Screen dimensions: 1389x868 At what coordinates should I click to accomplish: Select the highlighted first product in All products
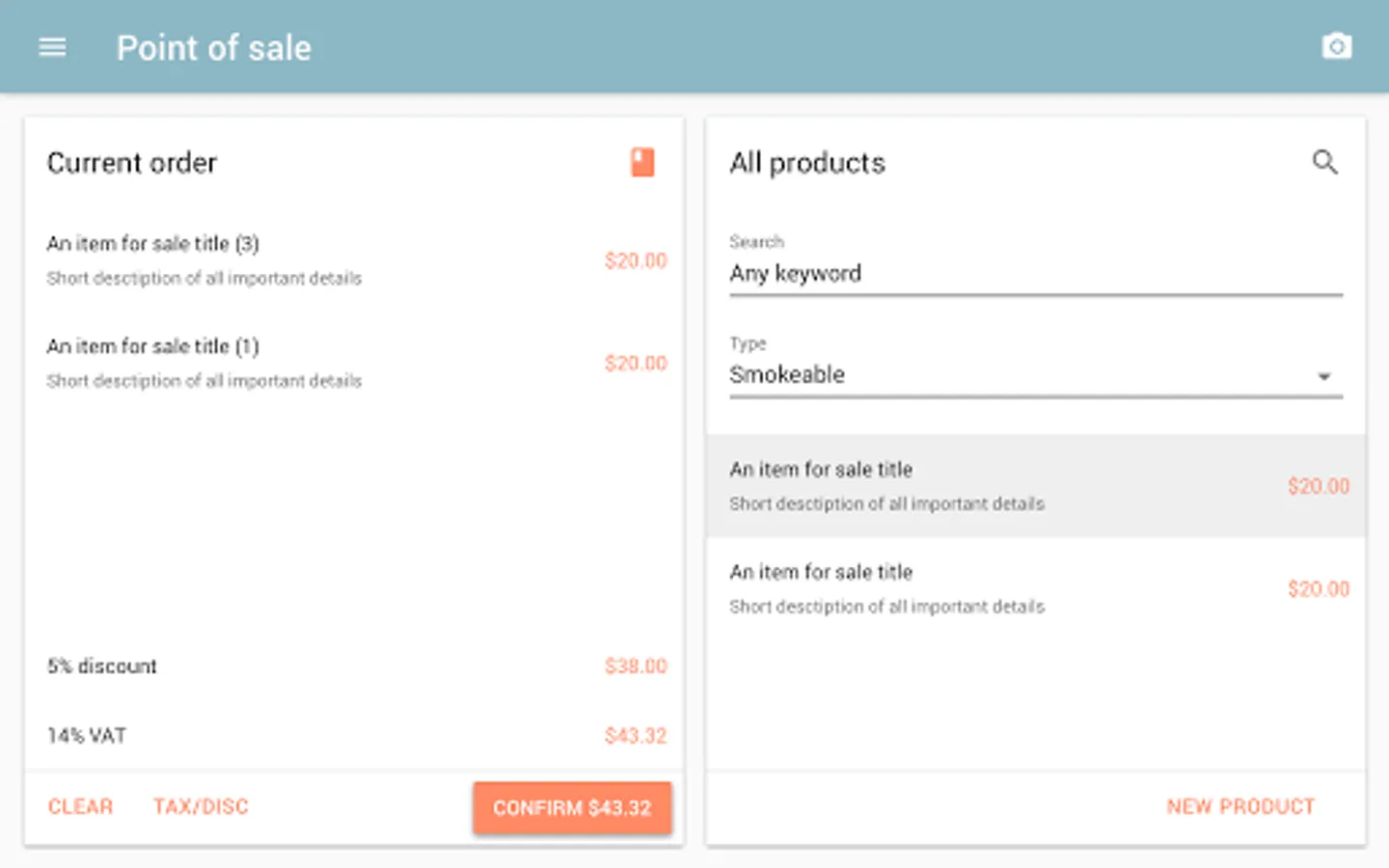coord(1035,486)
